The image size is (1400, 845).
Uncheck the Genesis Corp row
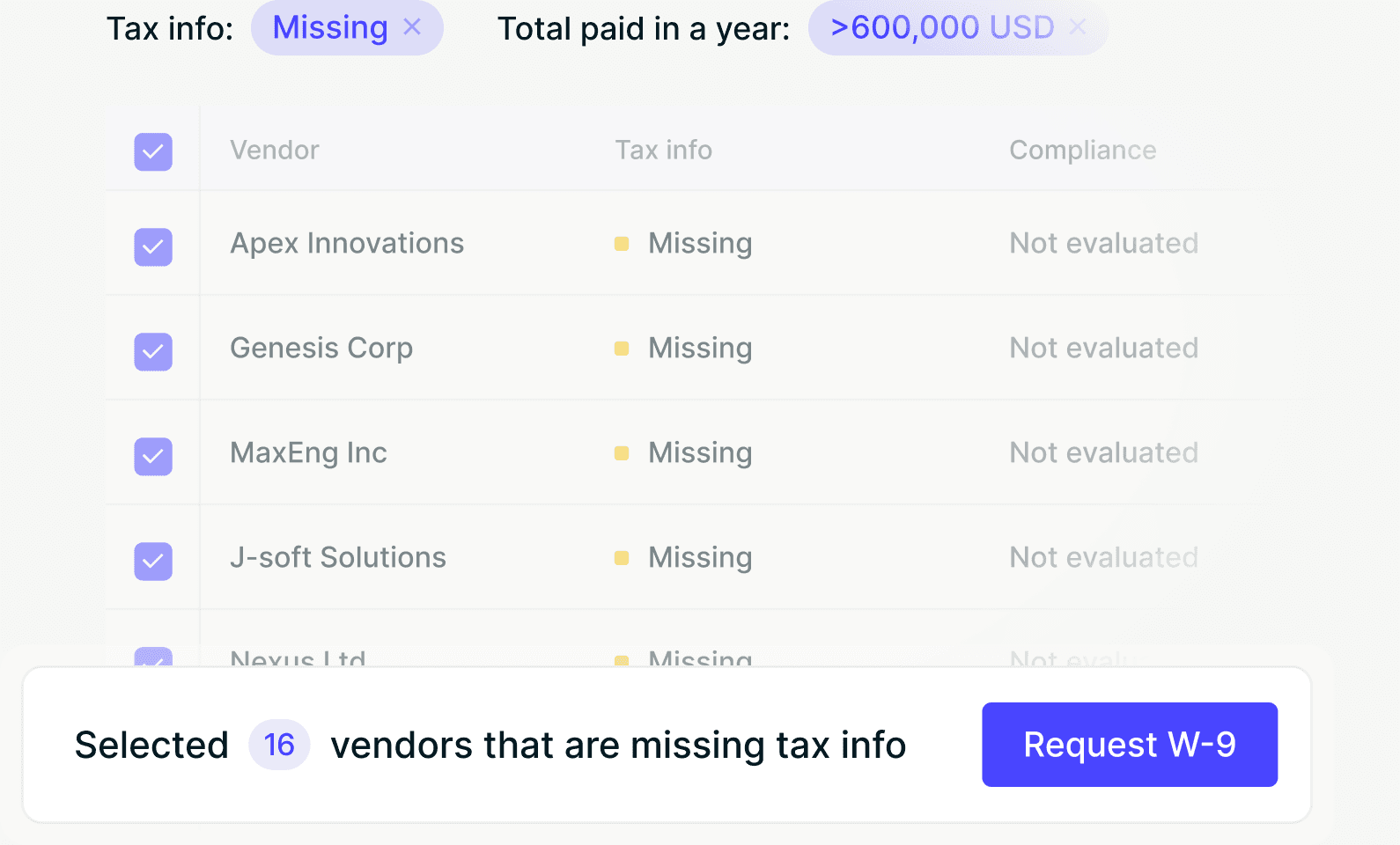point(153,352)
